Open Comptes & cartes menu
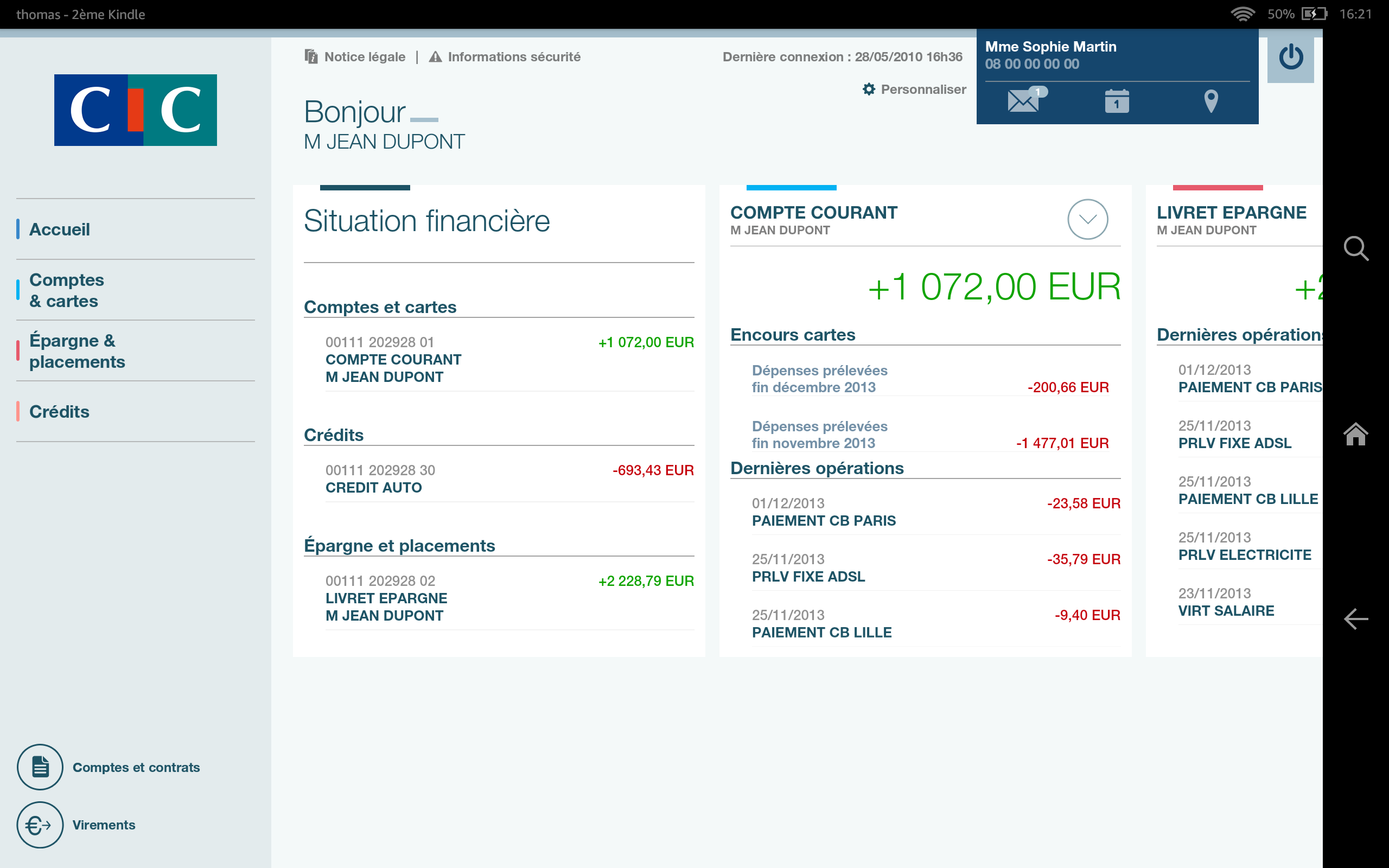 [67, 290]
